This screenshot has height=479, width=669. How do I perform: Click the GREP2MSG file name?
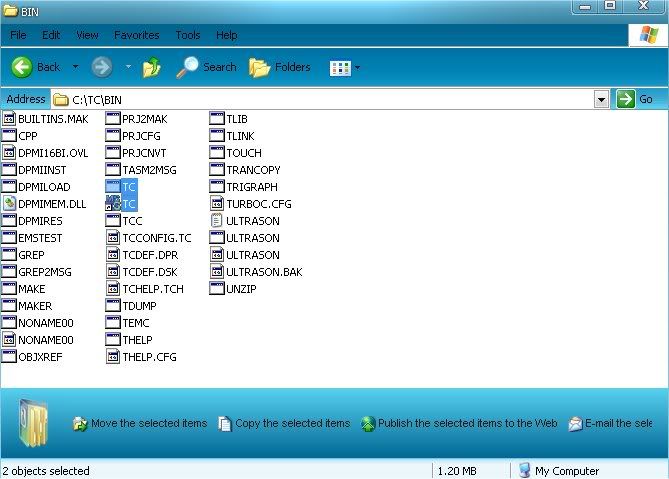[45, 272]
